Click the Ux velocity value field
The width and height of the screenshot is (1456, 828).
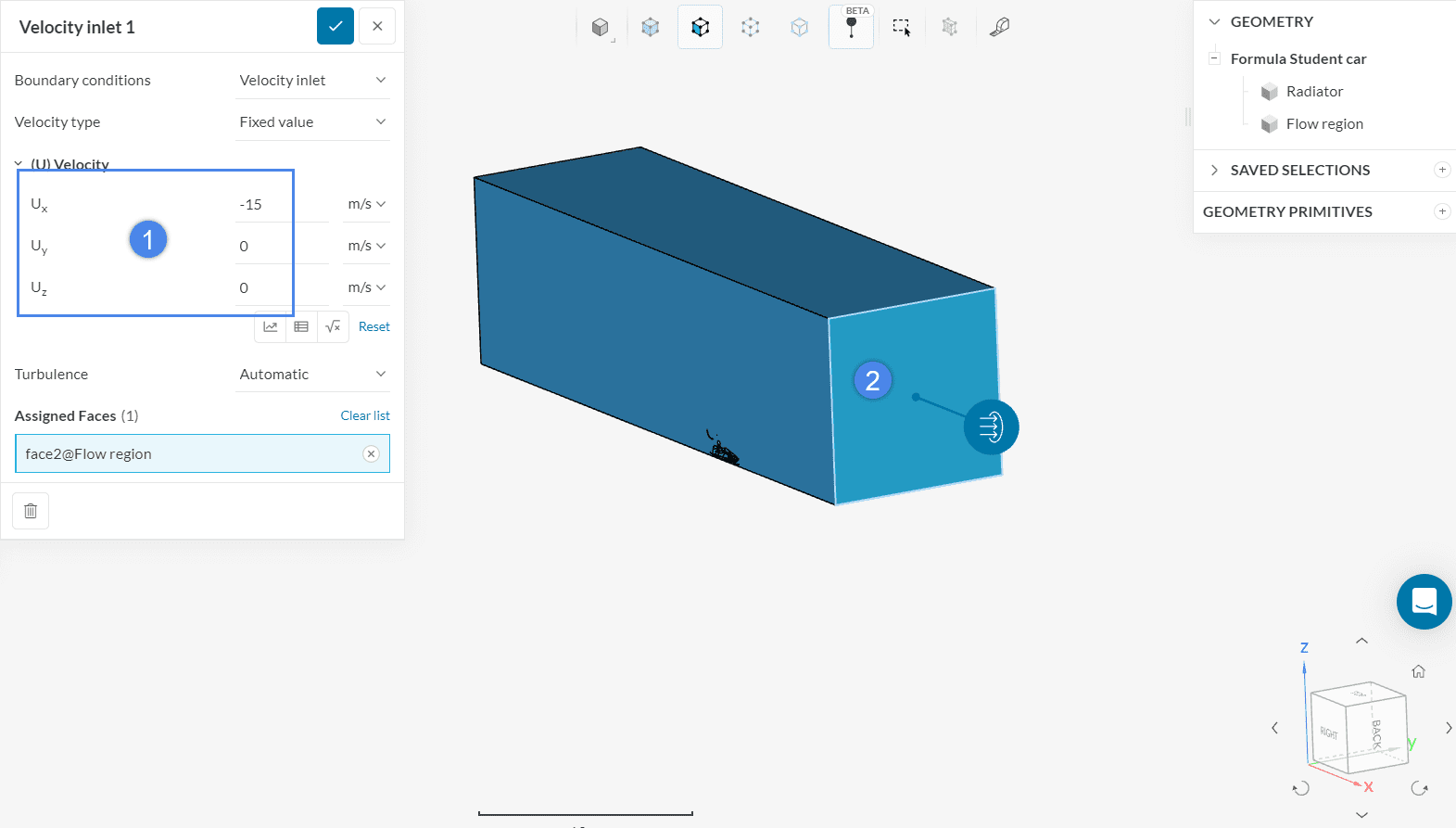281,204
